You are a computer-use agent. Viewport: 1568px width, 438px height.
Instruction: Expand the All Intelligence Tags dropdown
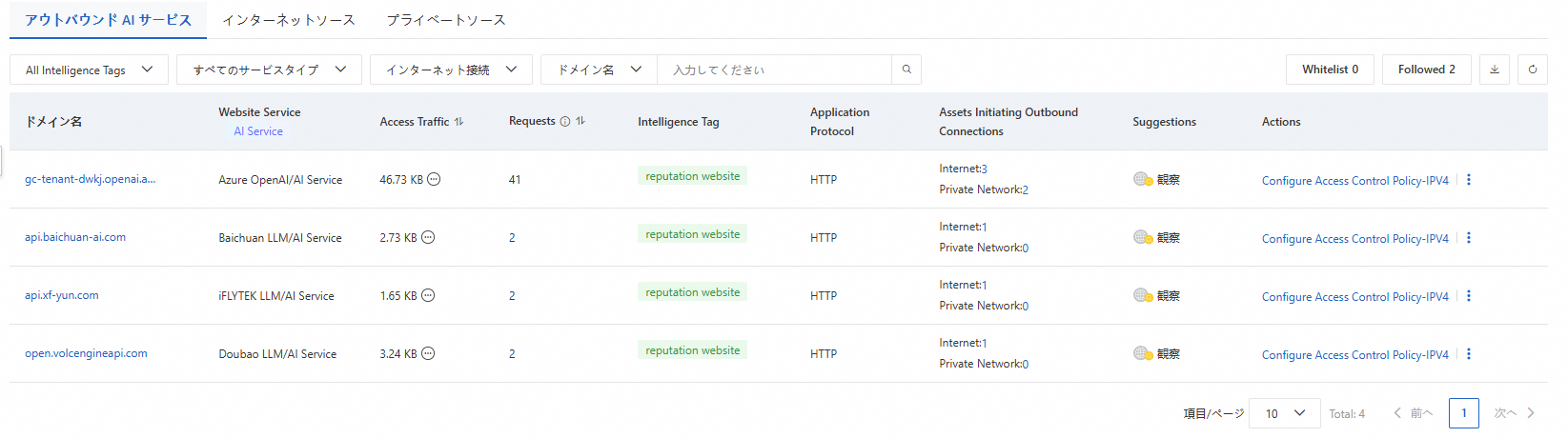tap(89, 70)
